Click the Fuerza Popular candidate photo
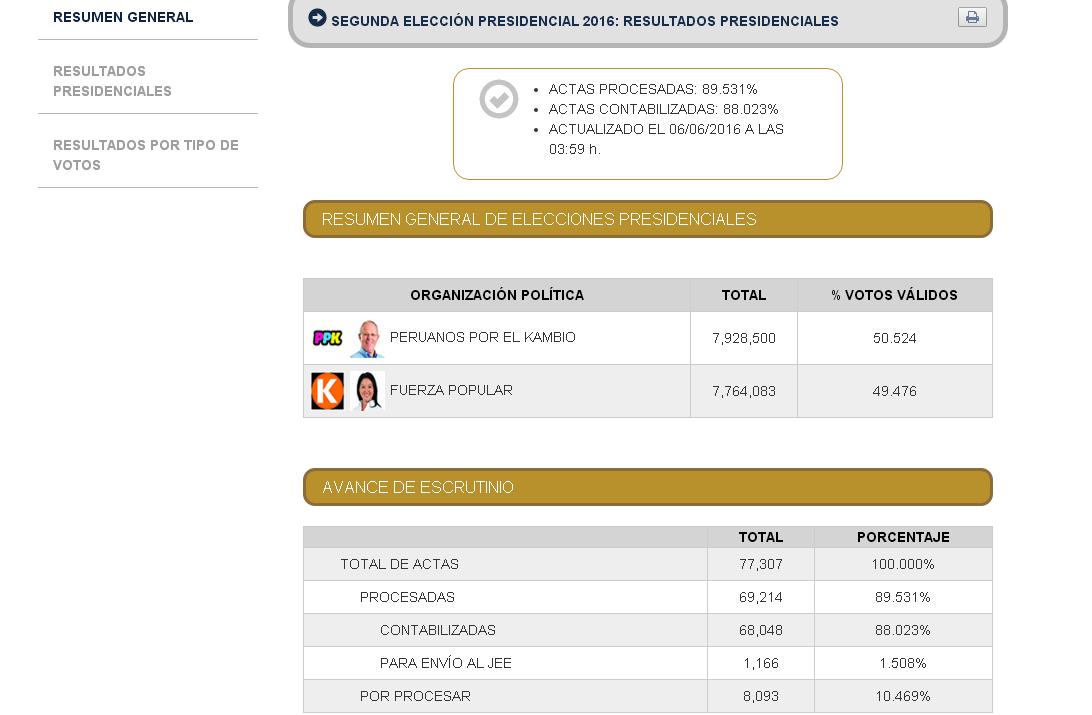 pyautogui.click(x=367, y=391)
